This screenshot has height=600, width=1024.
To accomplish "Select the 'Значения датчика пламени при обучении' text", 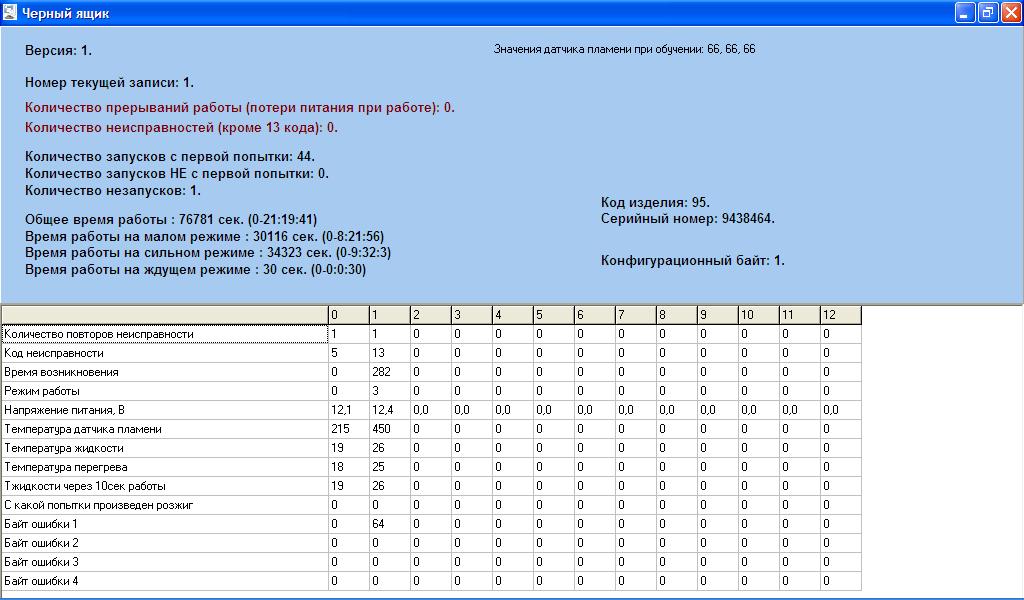I will click(599, 49).
